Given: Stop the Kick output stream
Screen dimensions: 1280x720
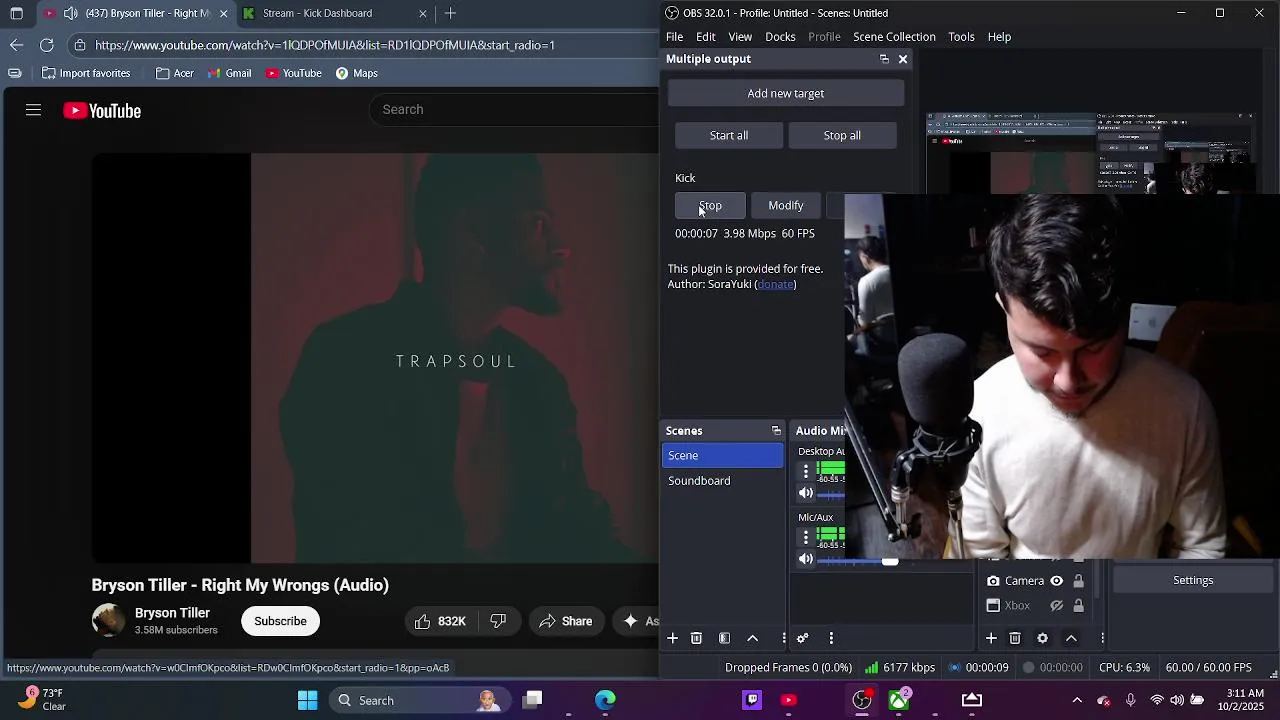Looking at the screenshot, I should pos(710,205).
